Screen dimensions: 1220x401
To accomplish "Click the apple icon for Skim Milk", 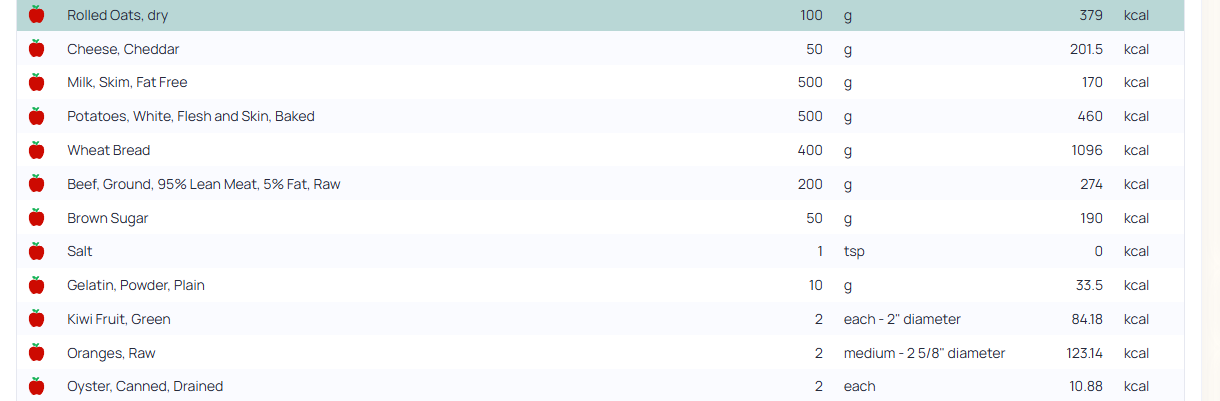I will [37, 82].
